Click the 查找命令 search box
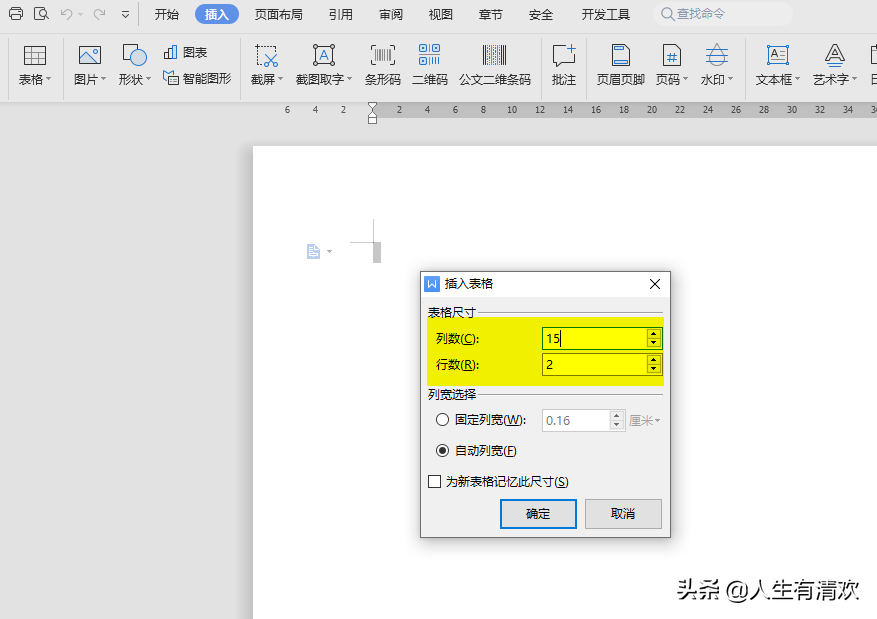Screen dimensions: 877x619 click(x=722, y=14)
